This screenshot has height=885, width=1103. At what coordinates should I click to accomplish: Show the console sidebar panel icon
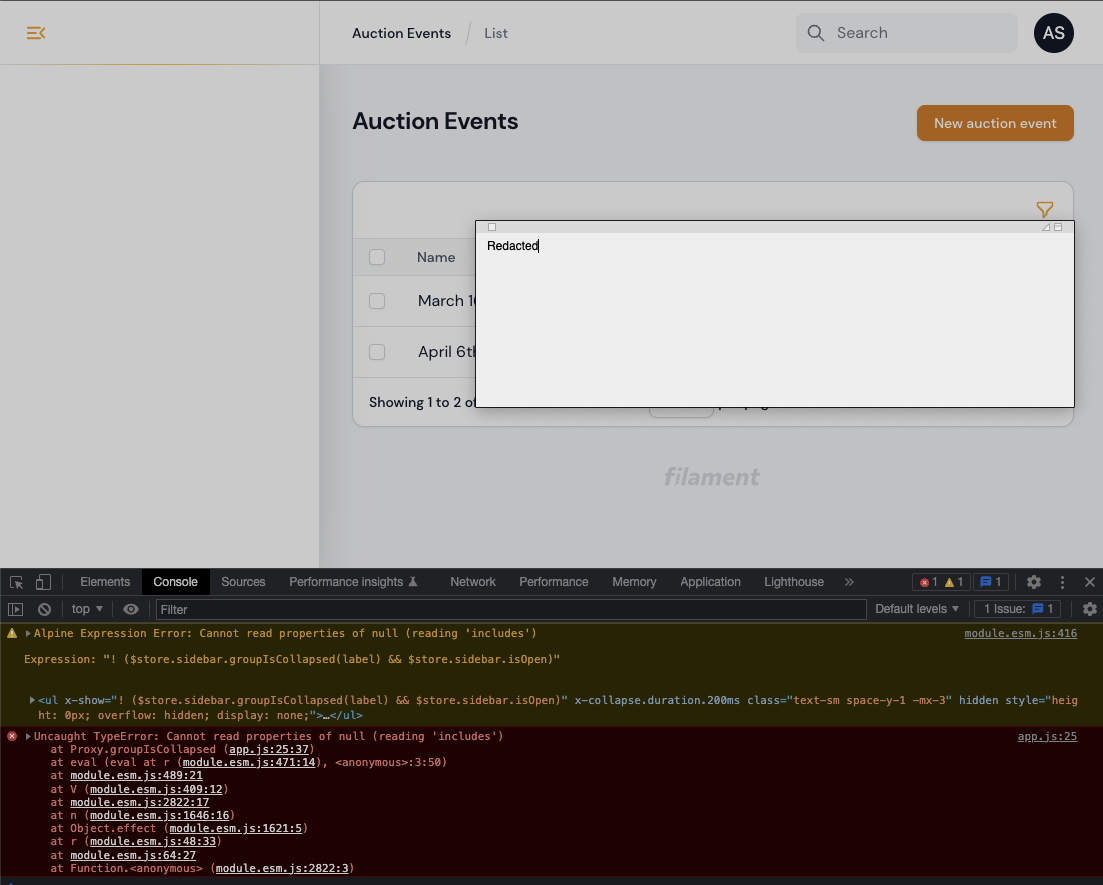click(15, 609)
